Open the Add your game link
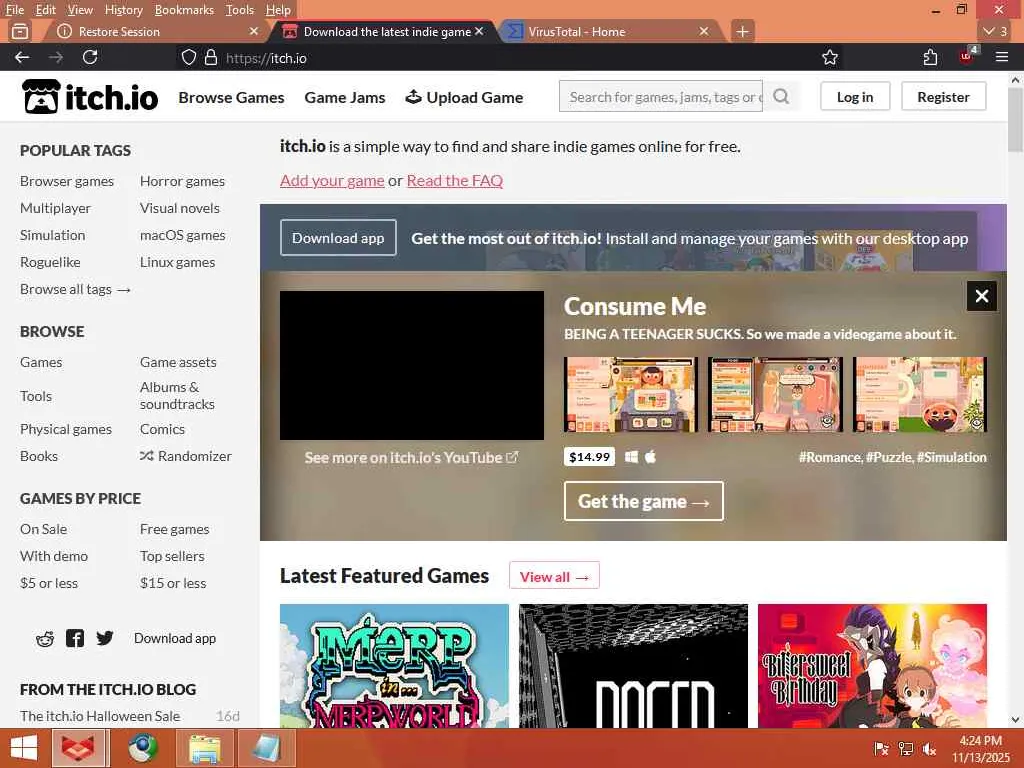The image size is (1024, 768). pos(332,180)
